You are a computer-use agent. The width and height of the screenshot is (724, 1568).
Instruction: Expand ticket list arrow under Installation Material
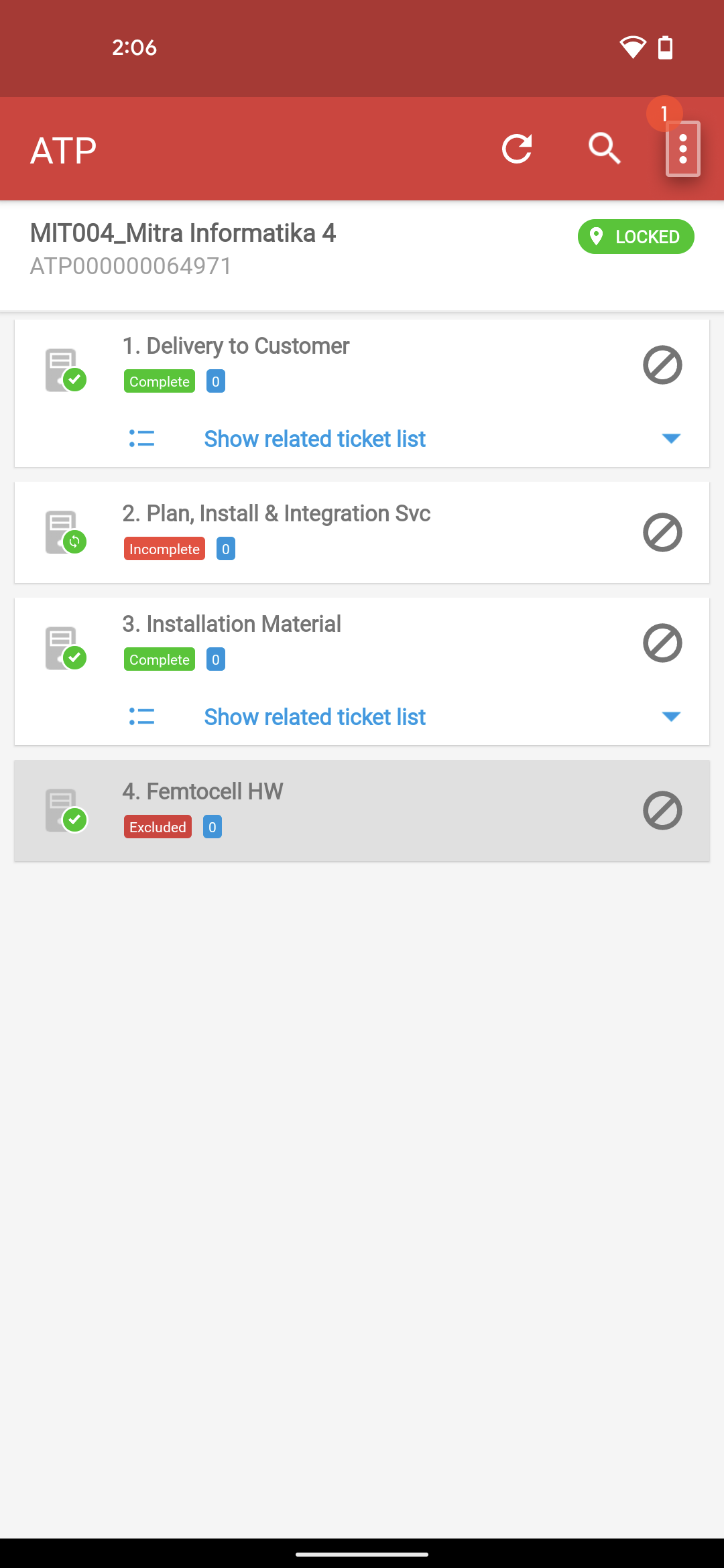(671, 716)
